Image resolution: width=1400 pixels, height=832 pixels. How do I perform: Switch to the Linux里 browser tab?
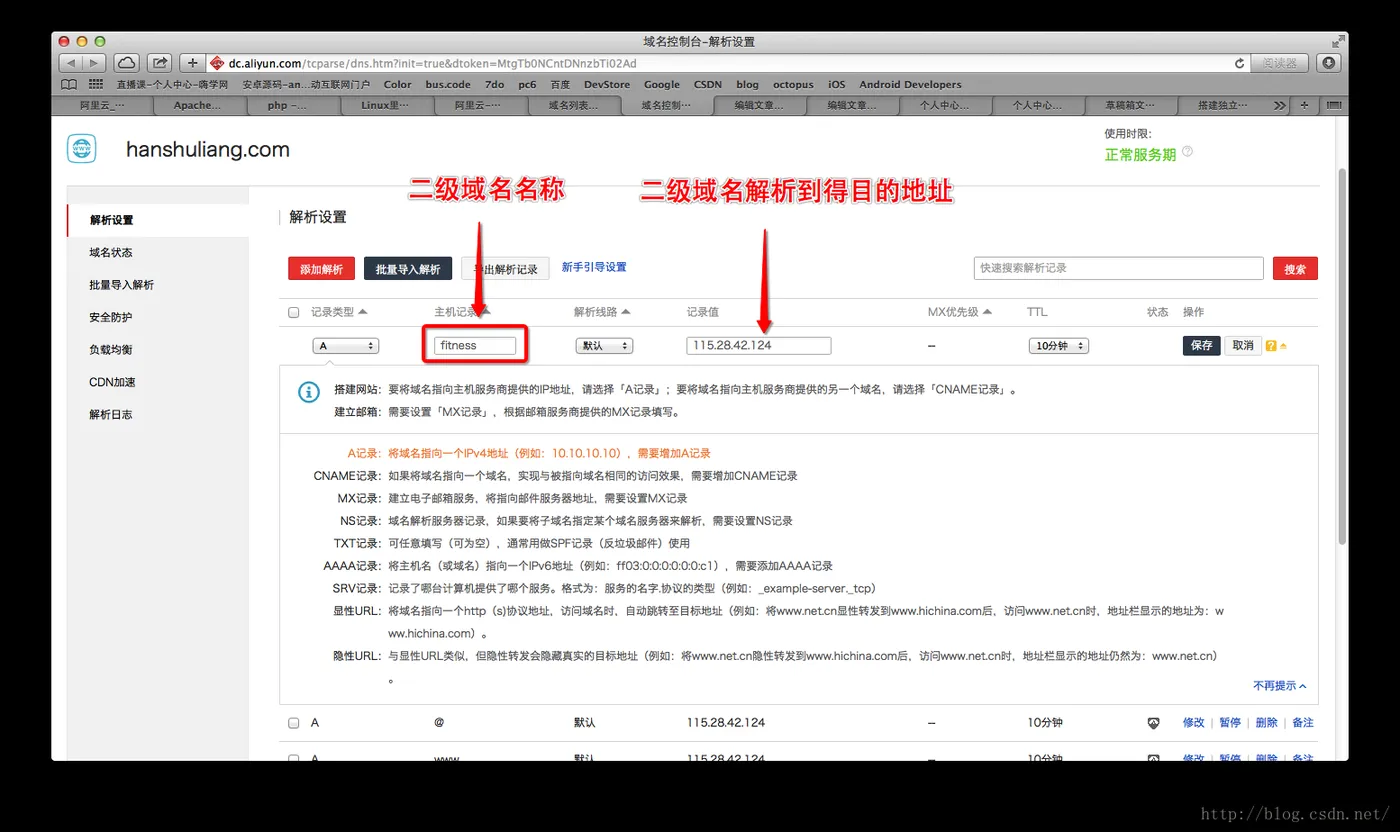click(385, 105)
